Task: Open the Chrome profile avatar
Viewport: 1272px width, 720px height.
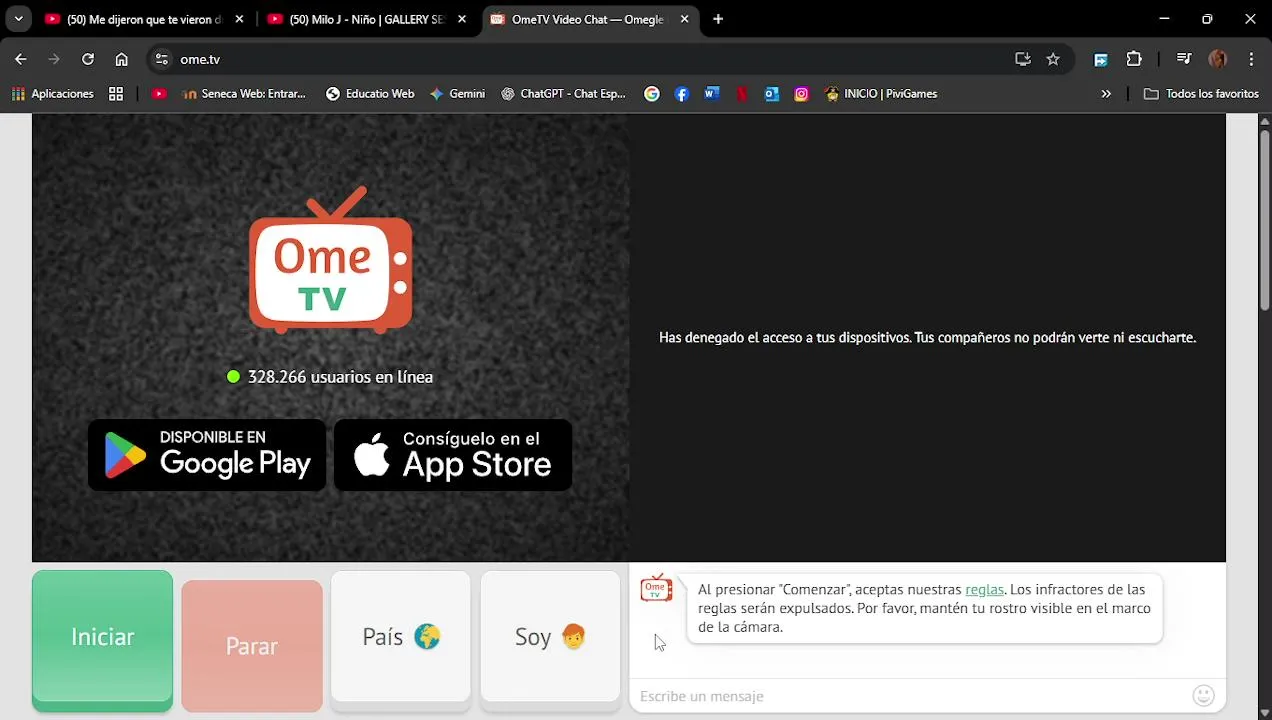Action: (1218, 59)
